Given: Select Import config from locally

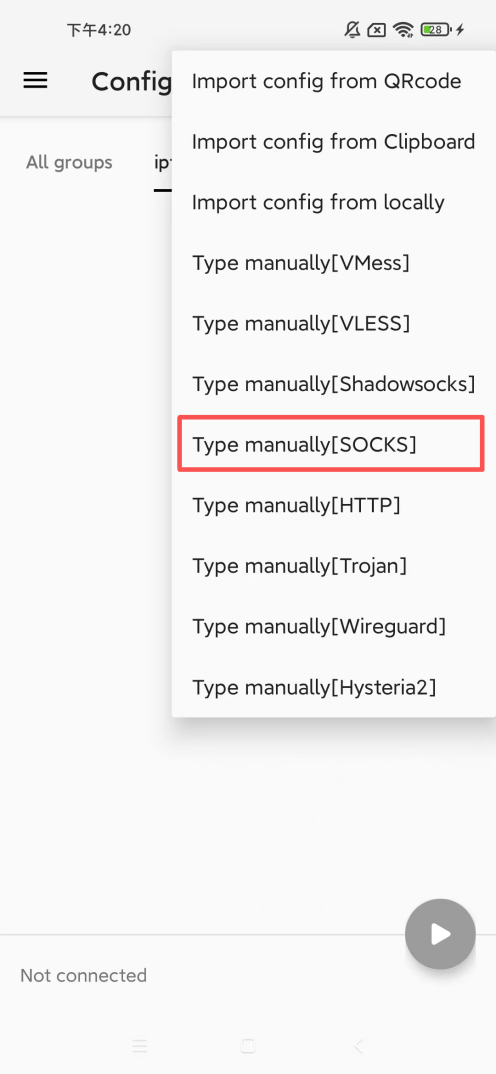Looking at the screenshot, I should click(334, 202).
